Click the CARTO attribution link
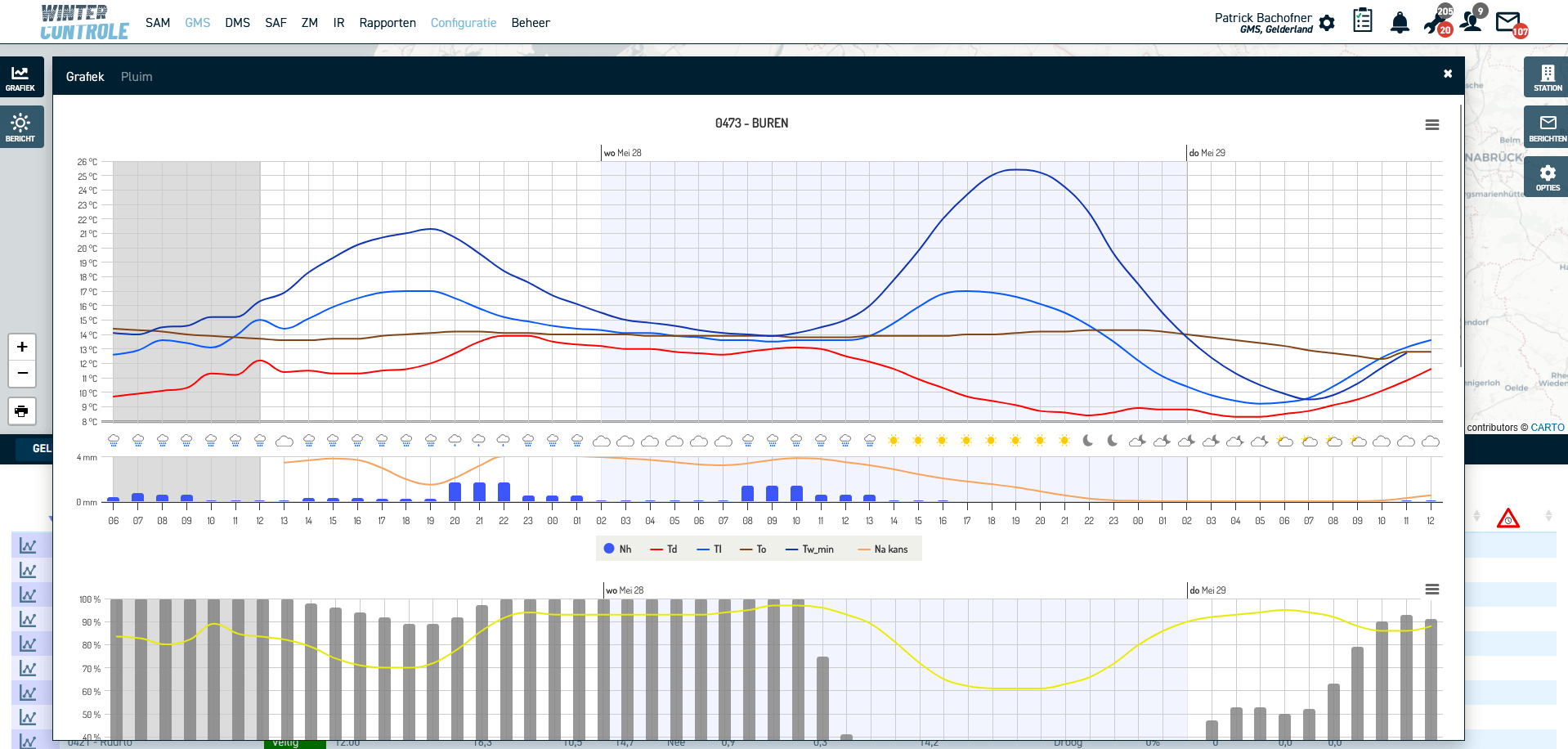 click(x=1548, y=428)
